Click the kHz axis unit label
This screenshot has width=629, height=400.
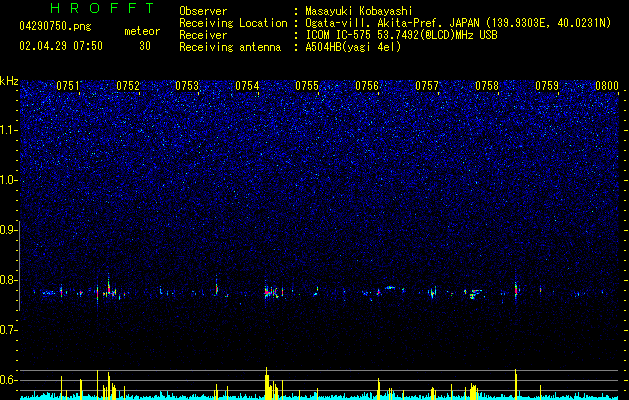click(x=9, y=81)
